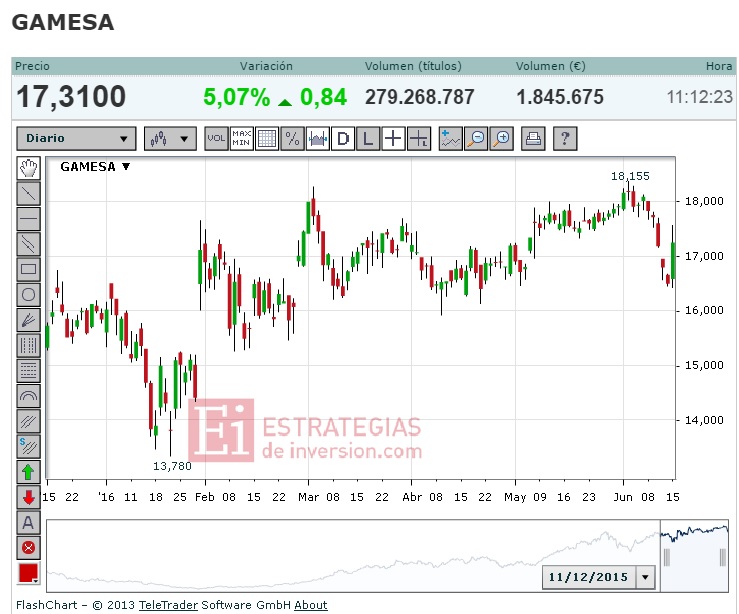This screenshot has width=739, height=614.
Task: Click the Jun date axis label
Action: [623, 497]
